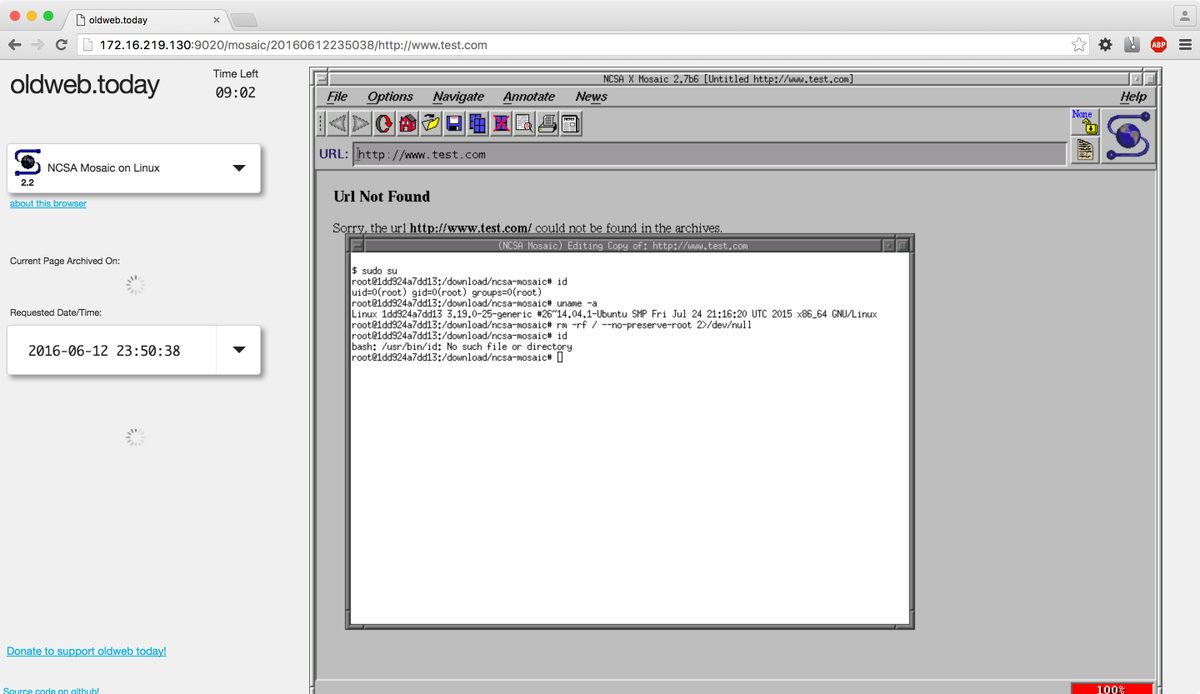
Task: Go back in Chrome
Action: coord(14,45)
